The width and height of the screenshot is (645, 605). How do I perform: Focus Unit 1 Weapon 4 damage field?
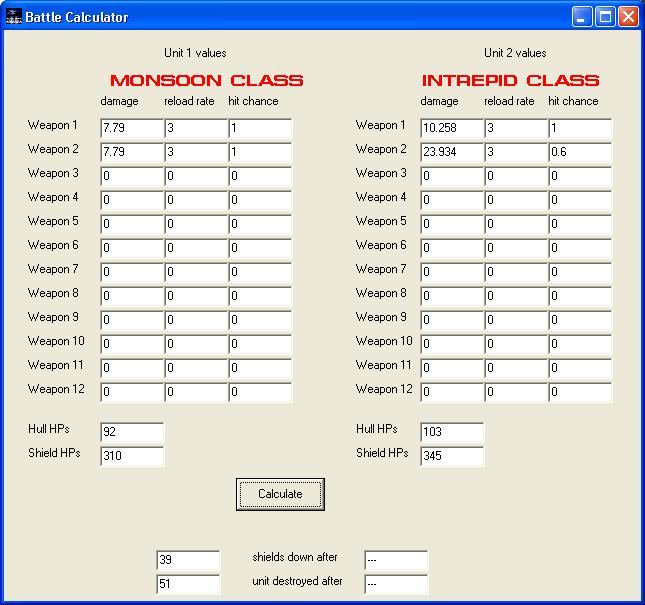coord(132,200)
